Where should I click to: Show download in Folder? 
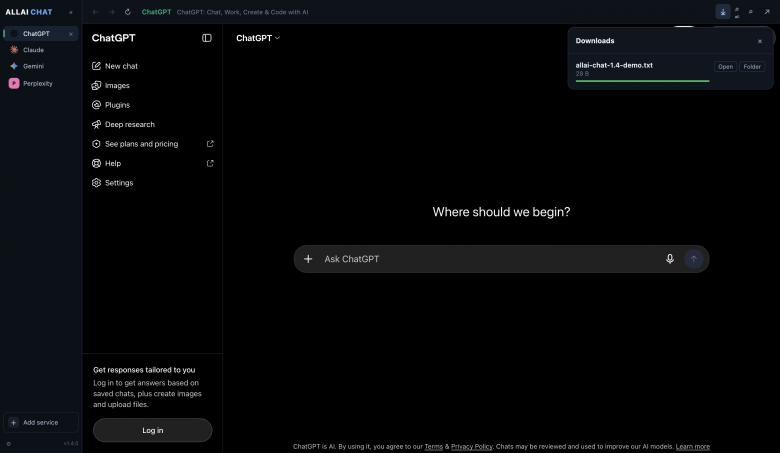752,67
